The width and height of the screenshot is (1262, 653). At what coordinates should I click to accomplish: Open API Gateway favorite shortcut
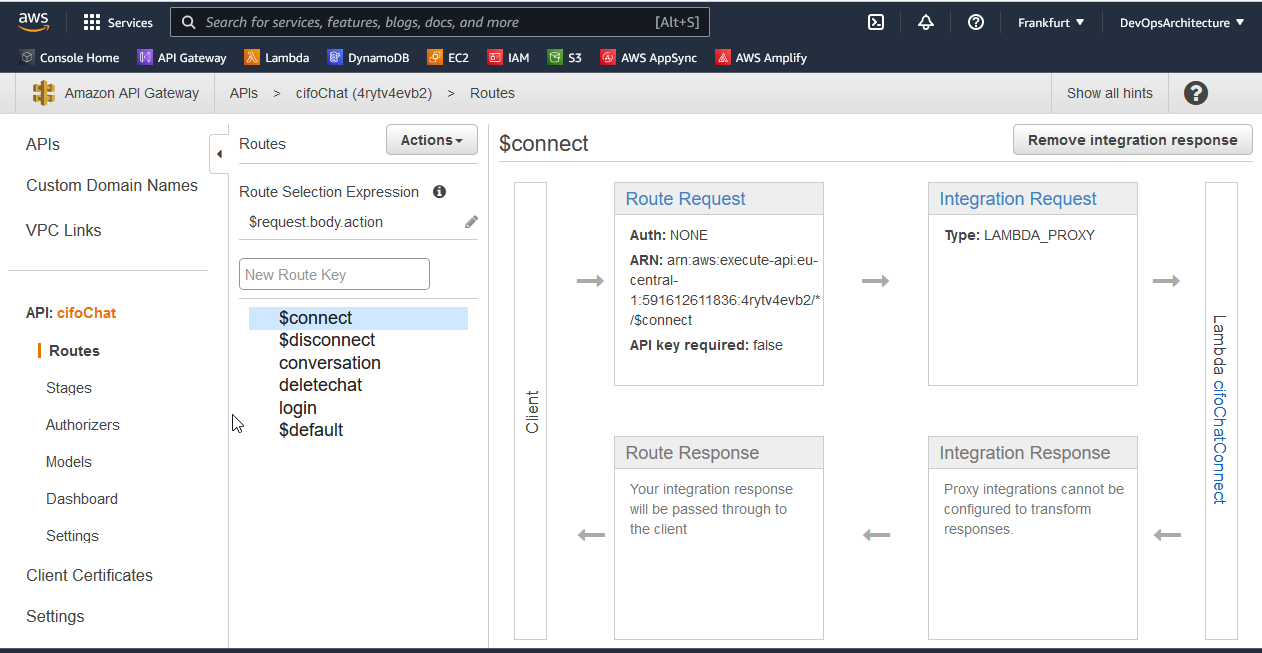[x=182, y=58]
